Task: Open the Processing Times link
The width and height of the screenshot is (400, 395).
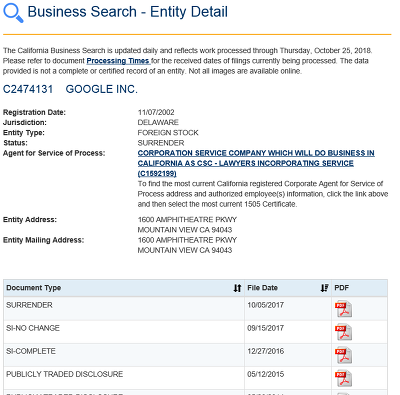Action: click(118, 61)
